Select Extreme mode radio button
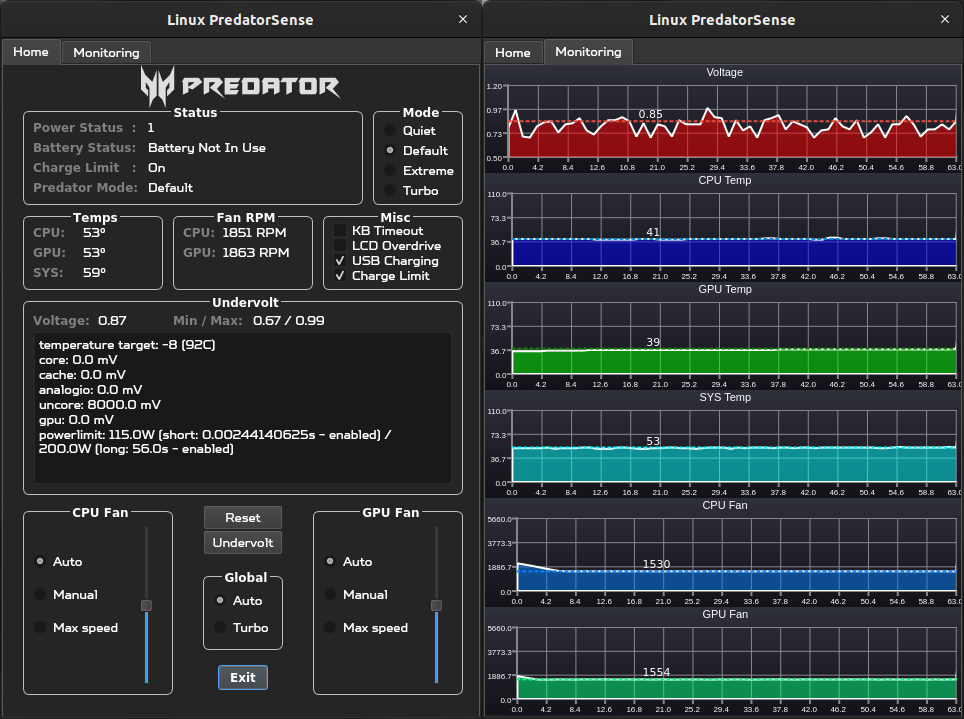The width and height of the screenshot is (964, 719). coord(390,170)
